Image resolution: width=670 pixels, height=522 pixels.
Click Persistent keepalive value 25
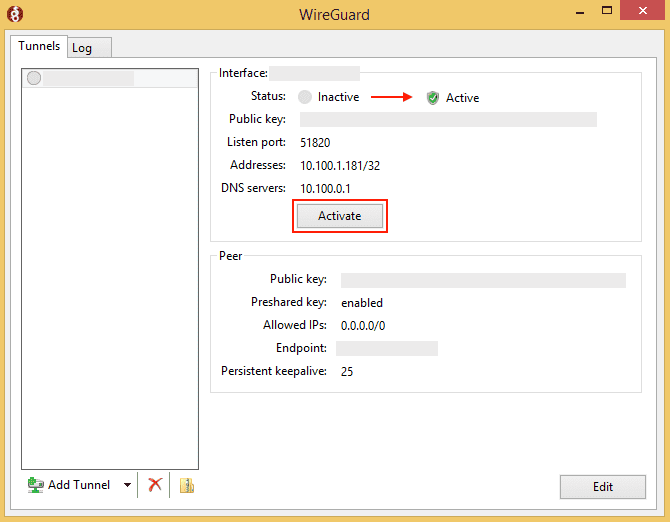point(347,372)
